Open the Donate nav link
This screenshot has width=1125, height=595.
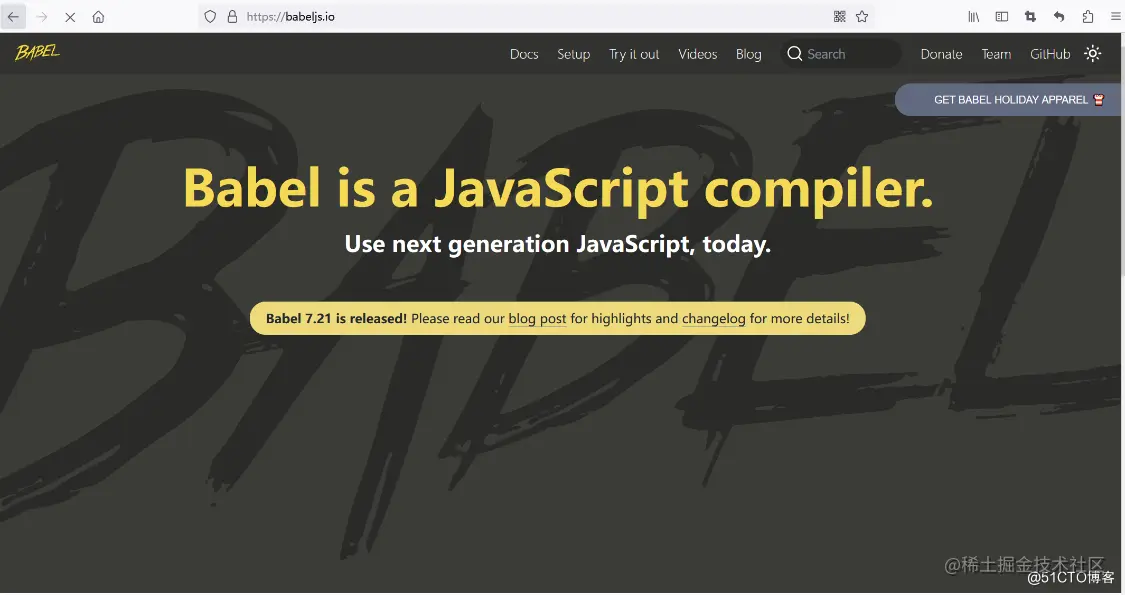point(941,54)
